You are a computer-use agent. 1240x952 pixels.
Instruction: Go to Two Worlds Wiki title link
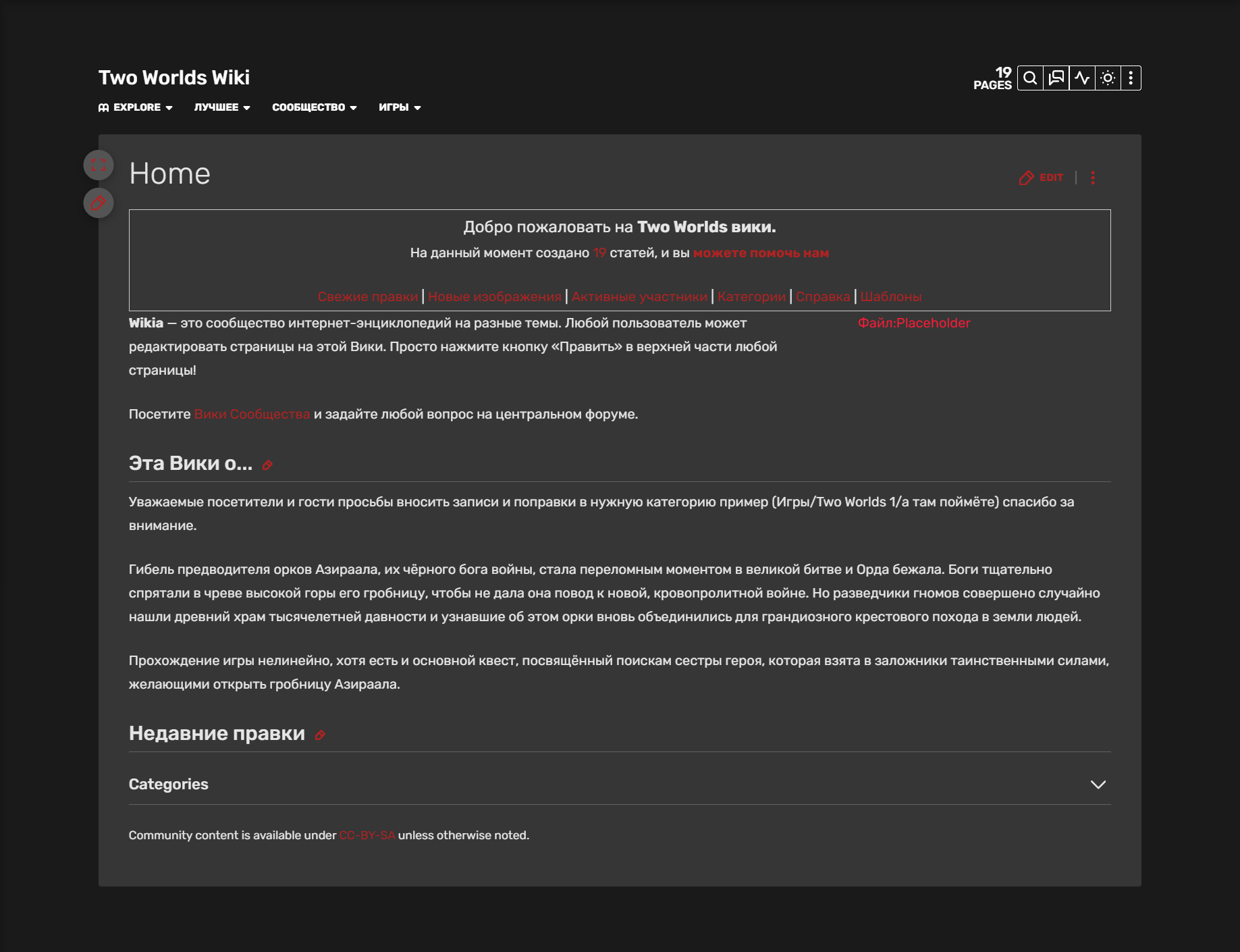[174, 78]
